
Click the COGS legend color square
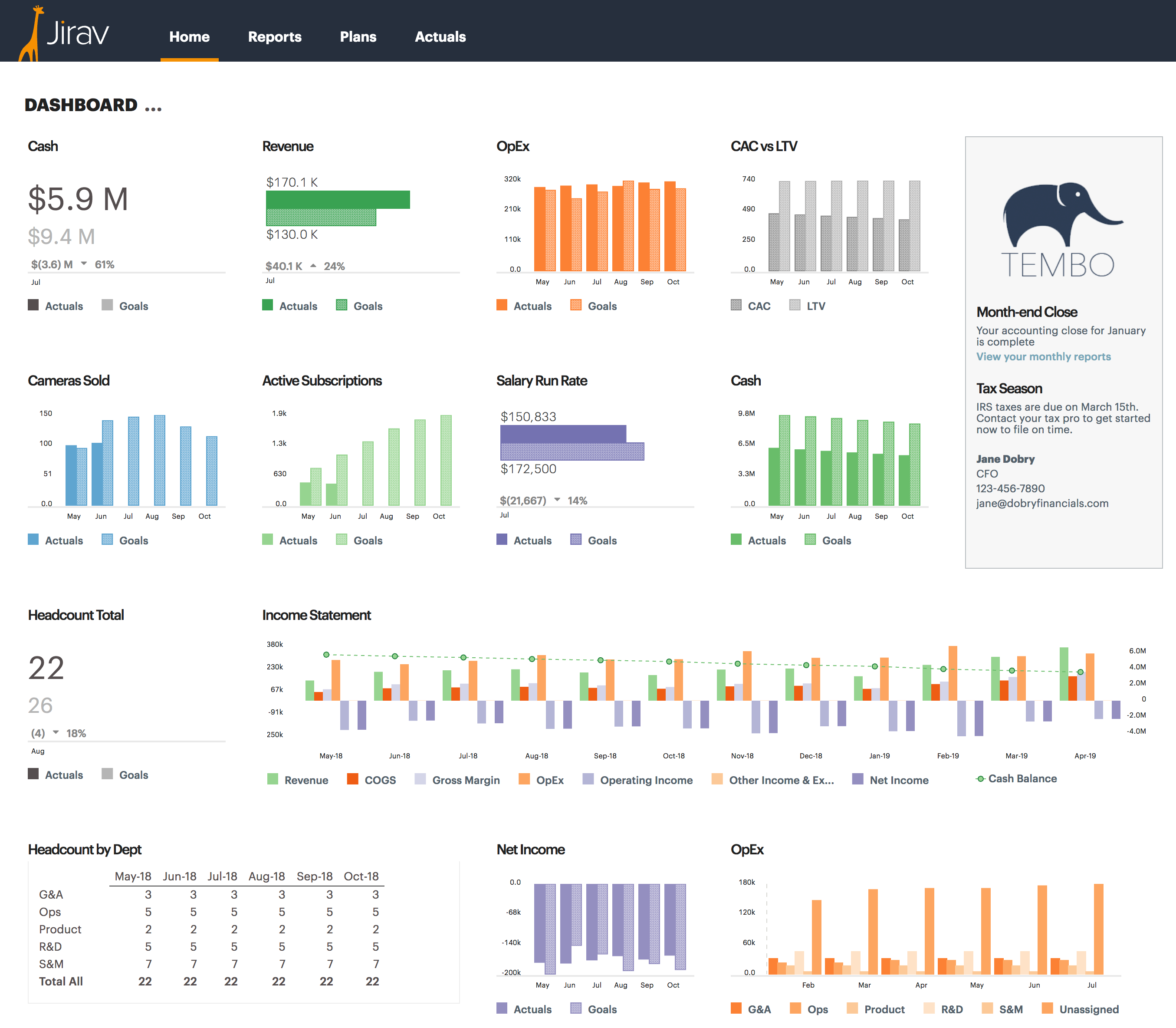click(353, 779)
